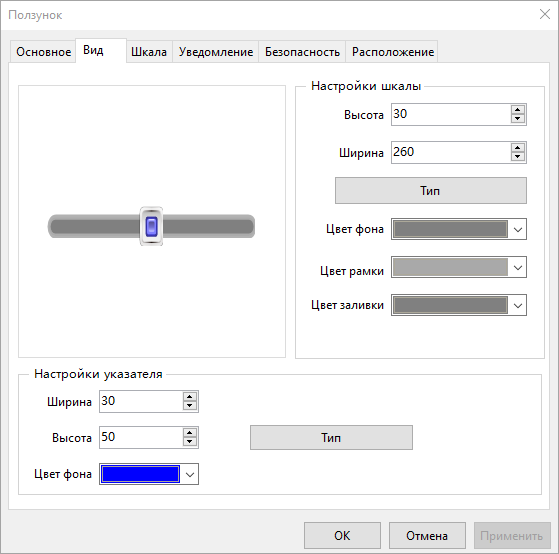Increase scale Ширина with up arrow

(518, 148)
